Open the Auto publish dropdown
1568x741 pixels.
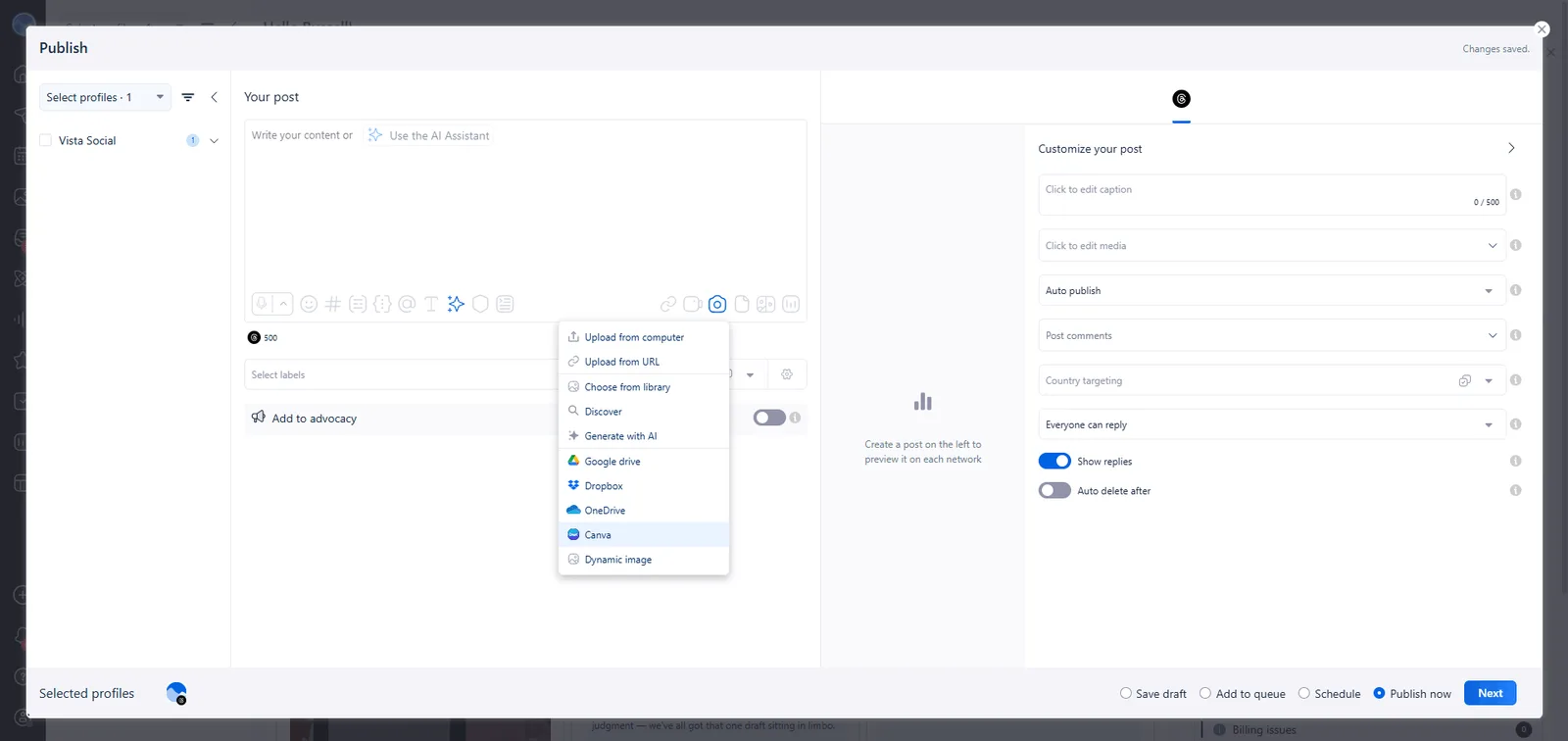pyautogui.click(x=1270, y=290)
